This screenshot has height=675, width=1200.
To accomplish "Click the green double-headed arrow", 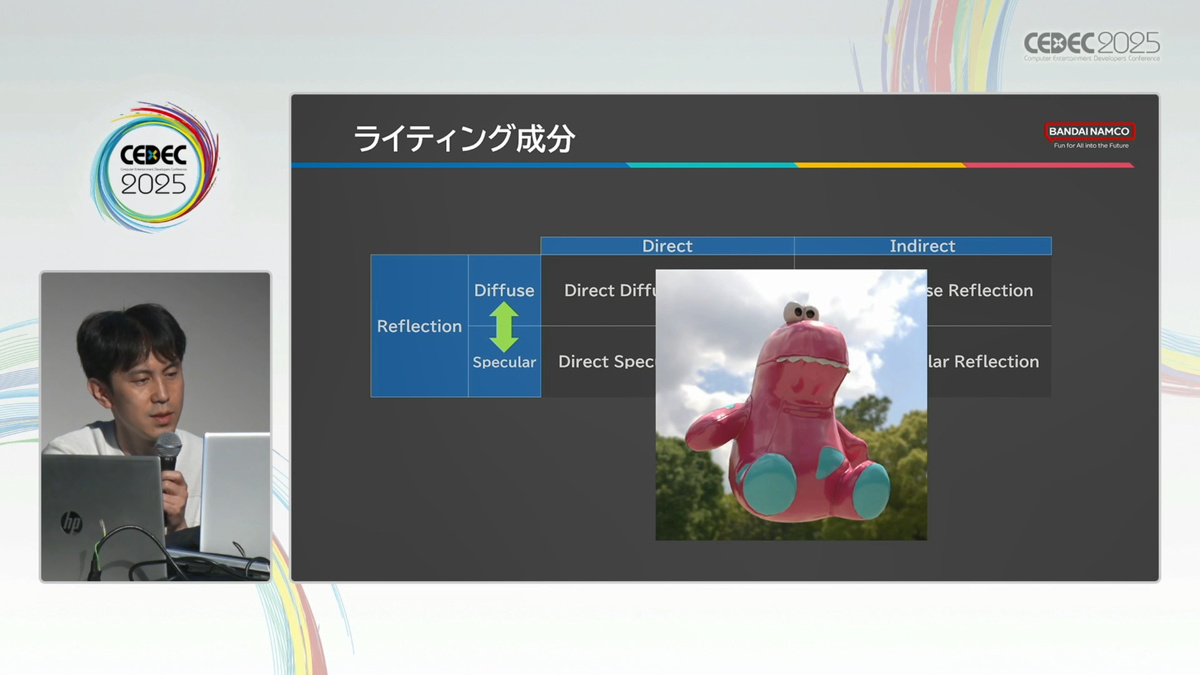I will (x=504, y=326).
